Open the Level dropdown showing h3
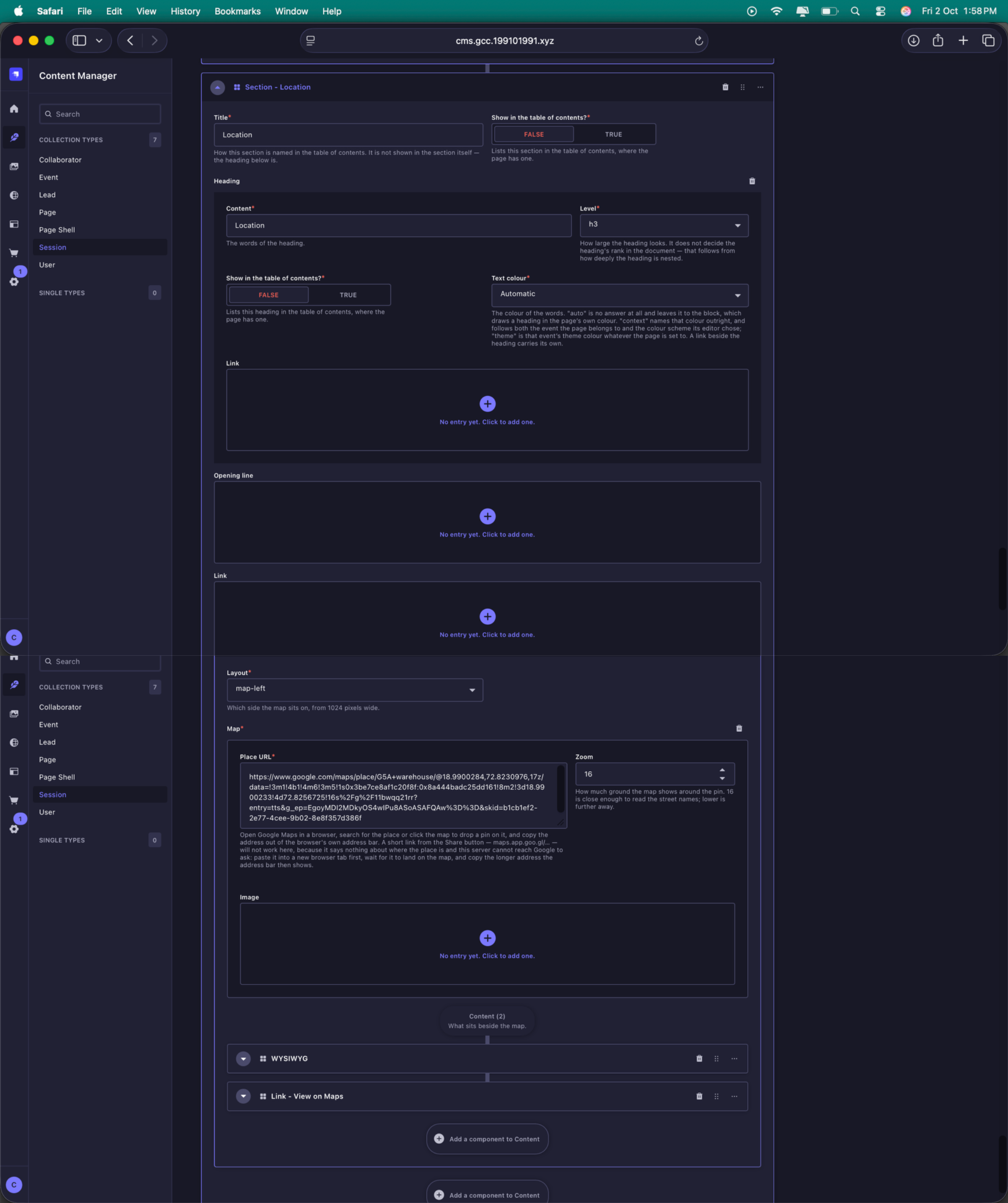The width and height of the screenshot is (1008, 1203). [x=664, y=225]
